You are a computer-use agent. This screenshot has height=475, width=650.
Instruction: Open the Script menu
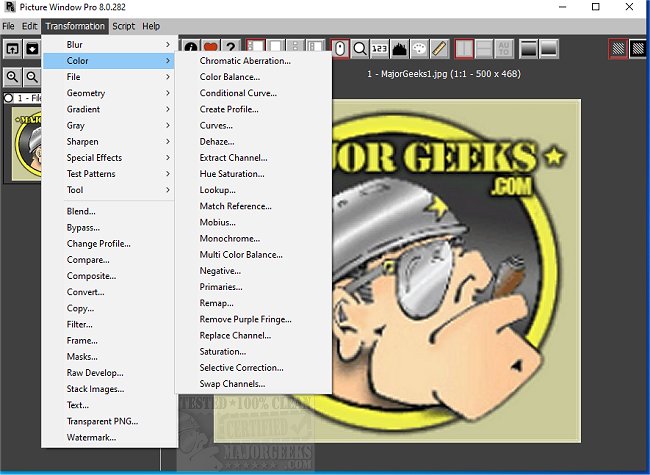click(x=123, y=26)
